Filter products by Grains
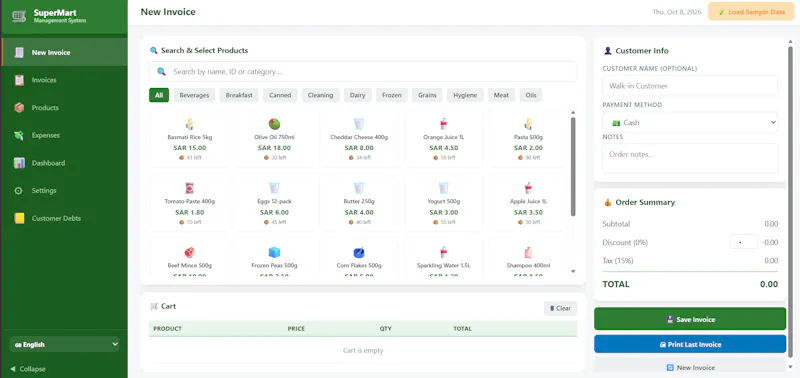Image resolution: width=800 pixels, height=378 pixels. (x=427, y=95)
